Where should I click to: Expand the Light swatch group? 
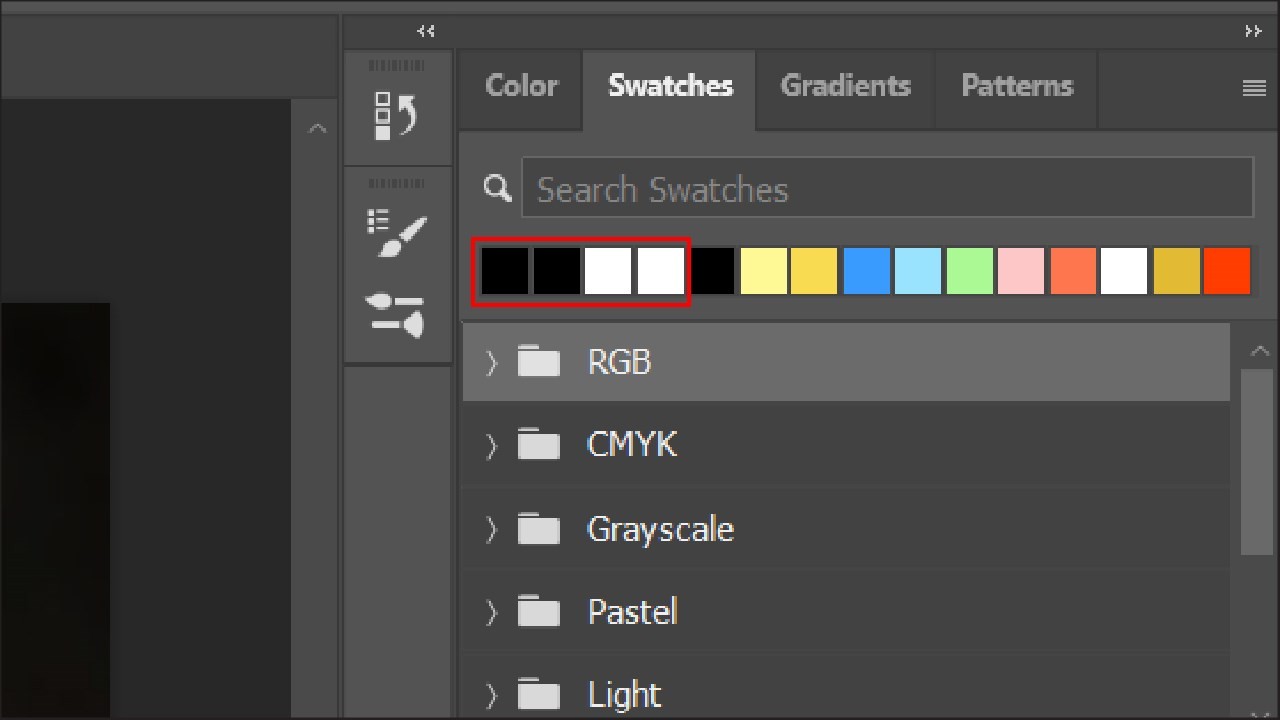tap(490, 694)
